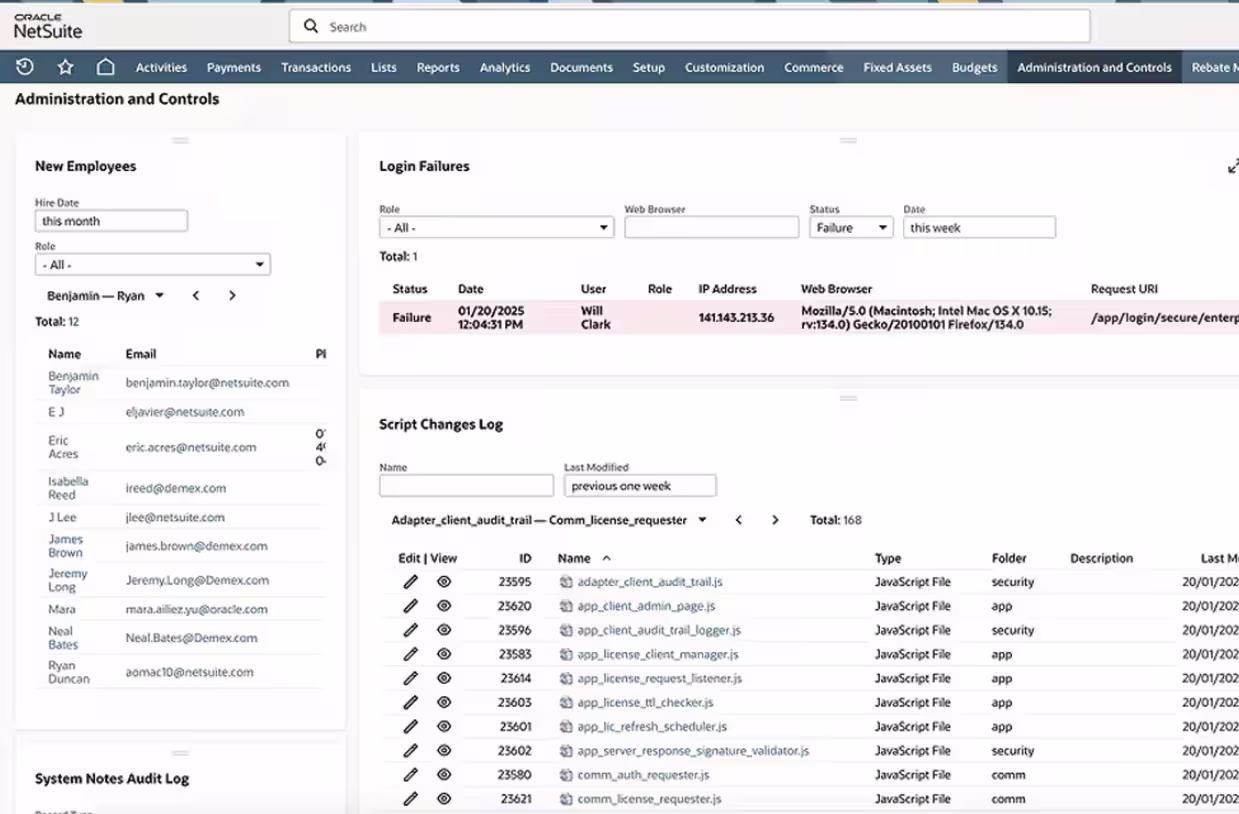The width and height of the screenshot is (1239, 814).
Task: View comm_license_requester.js using the eye icon
Action: tap(444, 799)
